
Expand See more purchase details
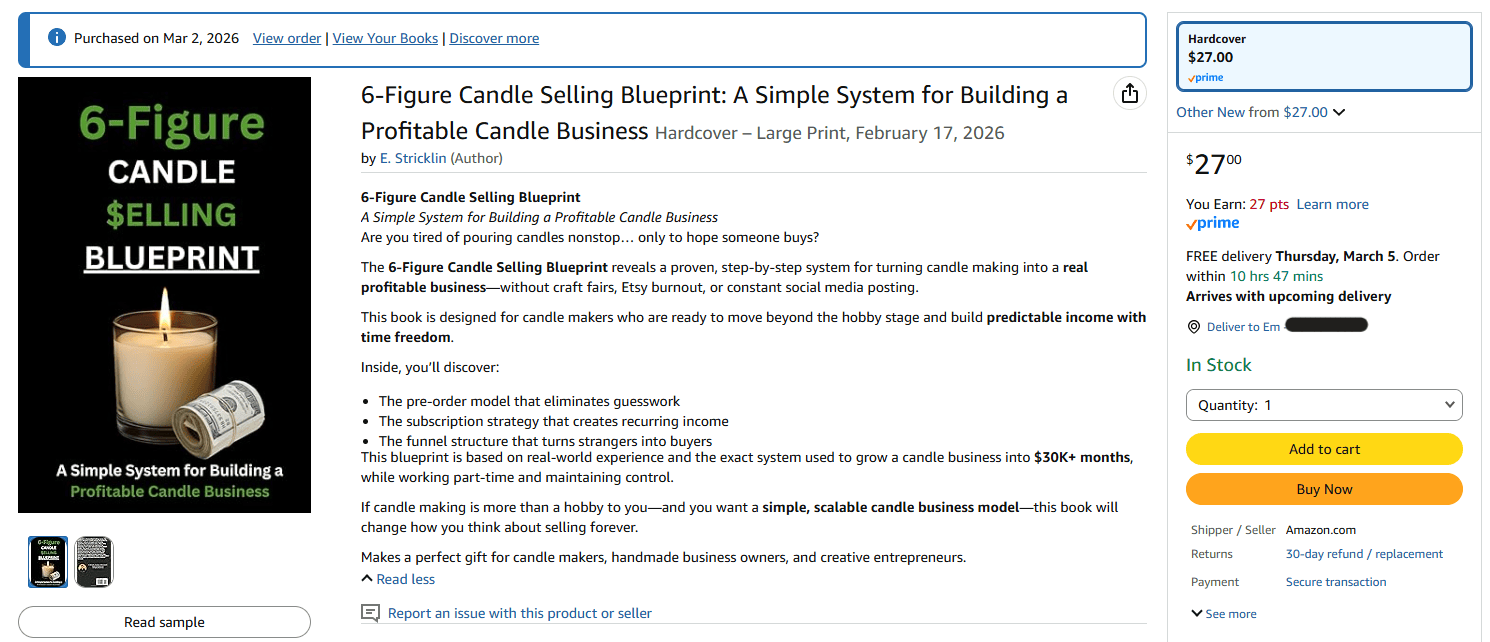tap(1223, 614)
